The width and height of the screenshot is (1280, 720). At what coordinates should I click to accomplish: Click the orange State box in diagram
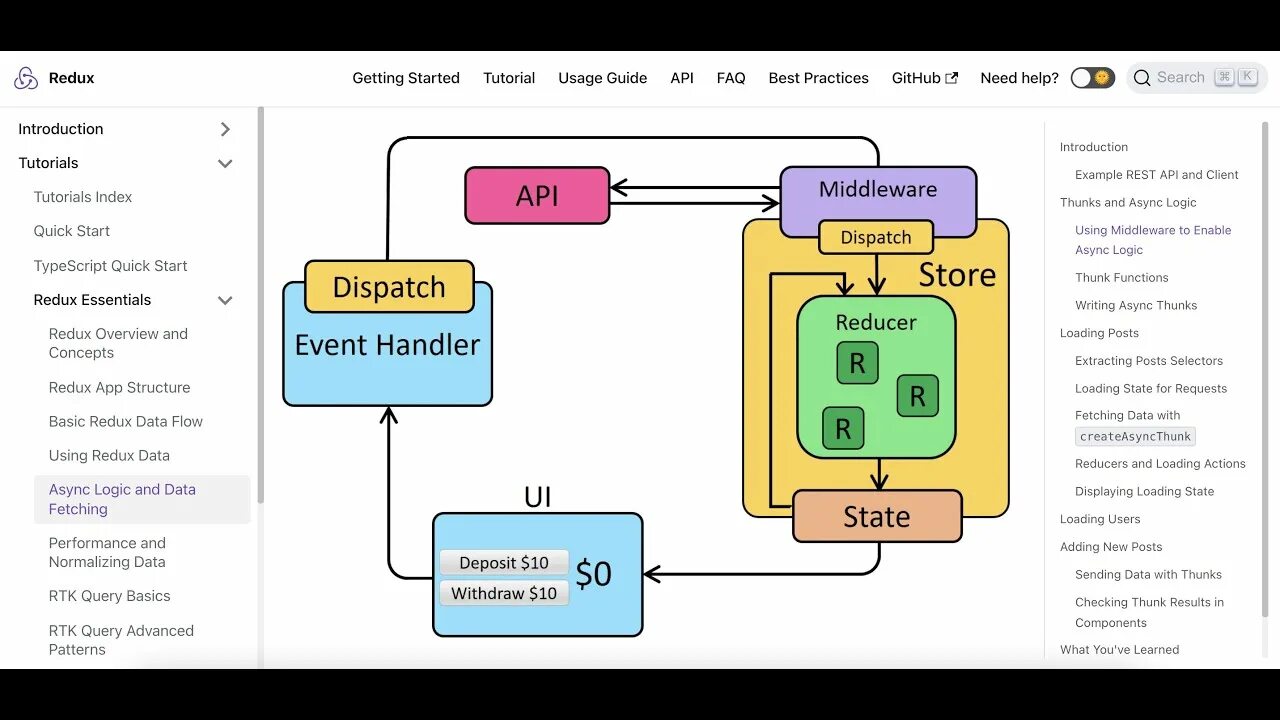click(877, 516)
